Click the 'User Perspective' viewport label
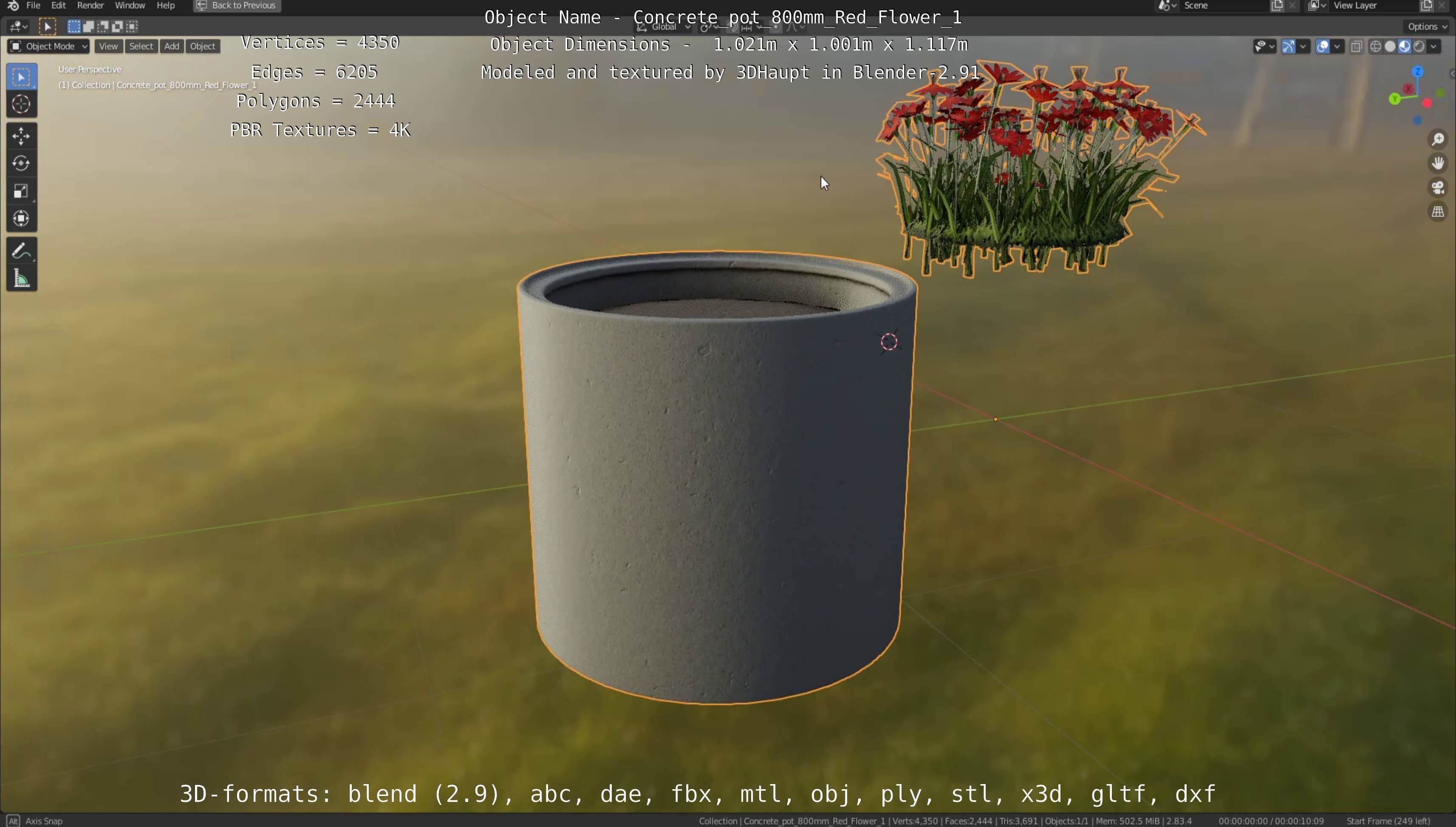The width and height of the screenshot is (1456, 827). [90, 69]
